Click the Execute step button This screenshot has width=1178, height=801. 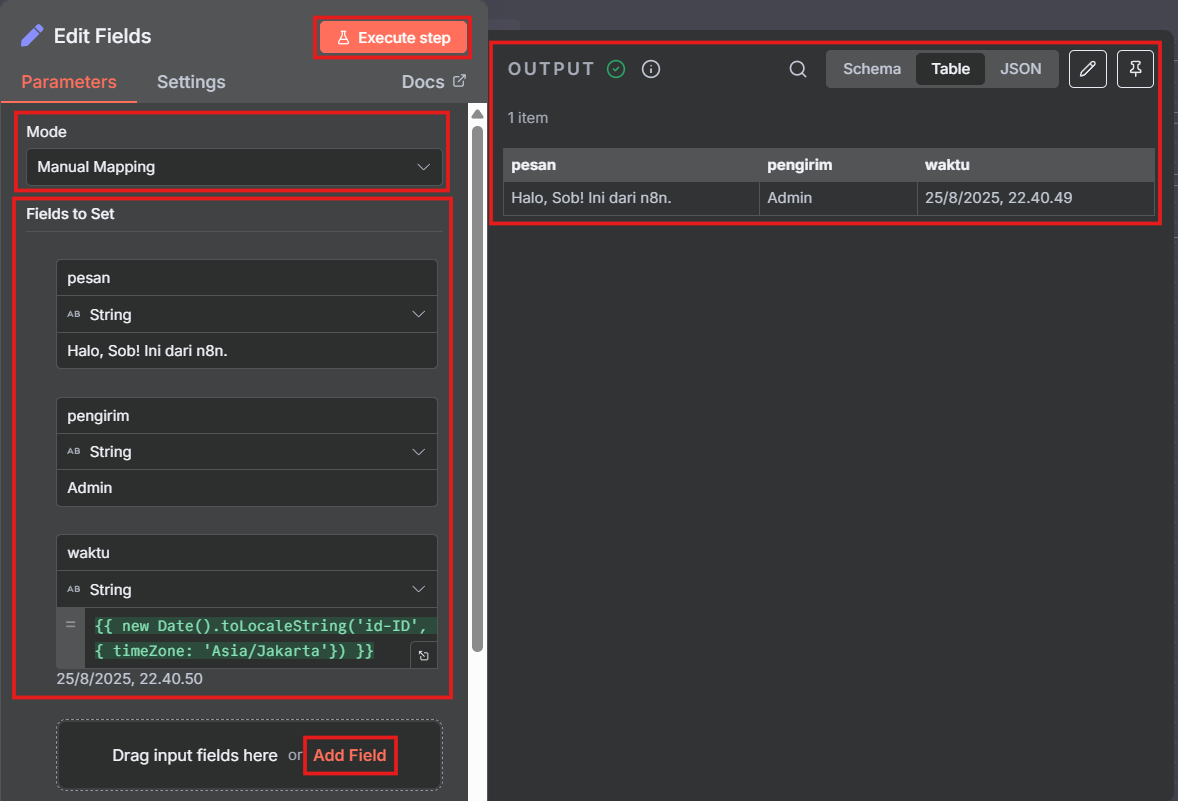393,38
